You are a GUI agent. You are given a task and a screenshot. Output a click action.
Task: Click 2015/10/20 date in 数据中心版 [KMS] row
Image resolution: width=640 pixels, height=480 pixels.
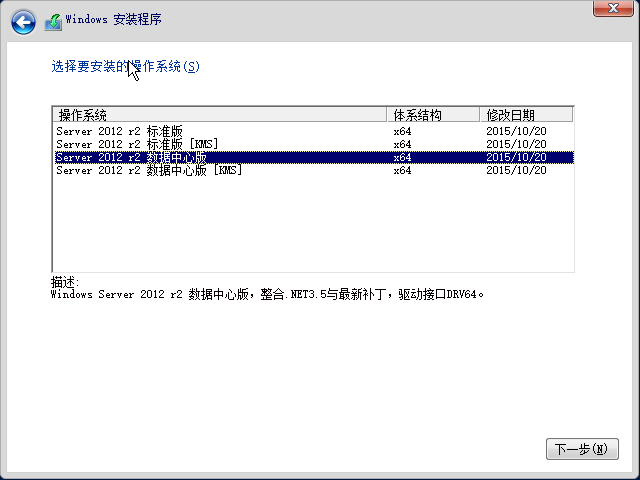[516, 170]
